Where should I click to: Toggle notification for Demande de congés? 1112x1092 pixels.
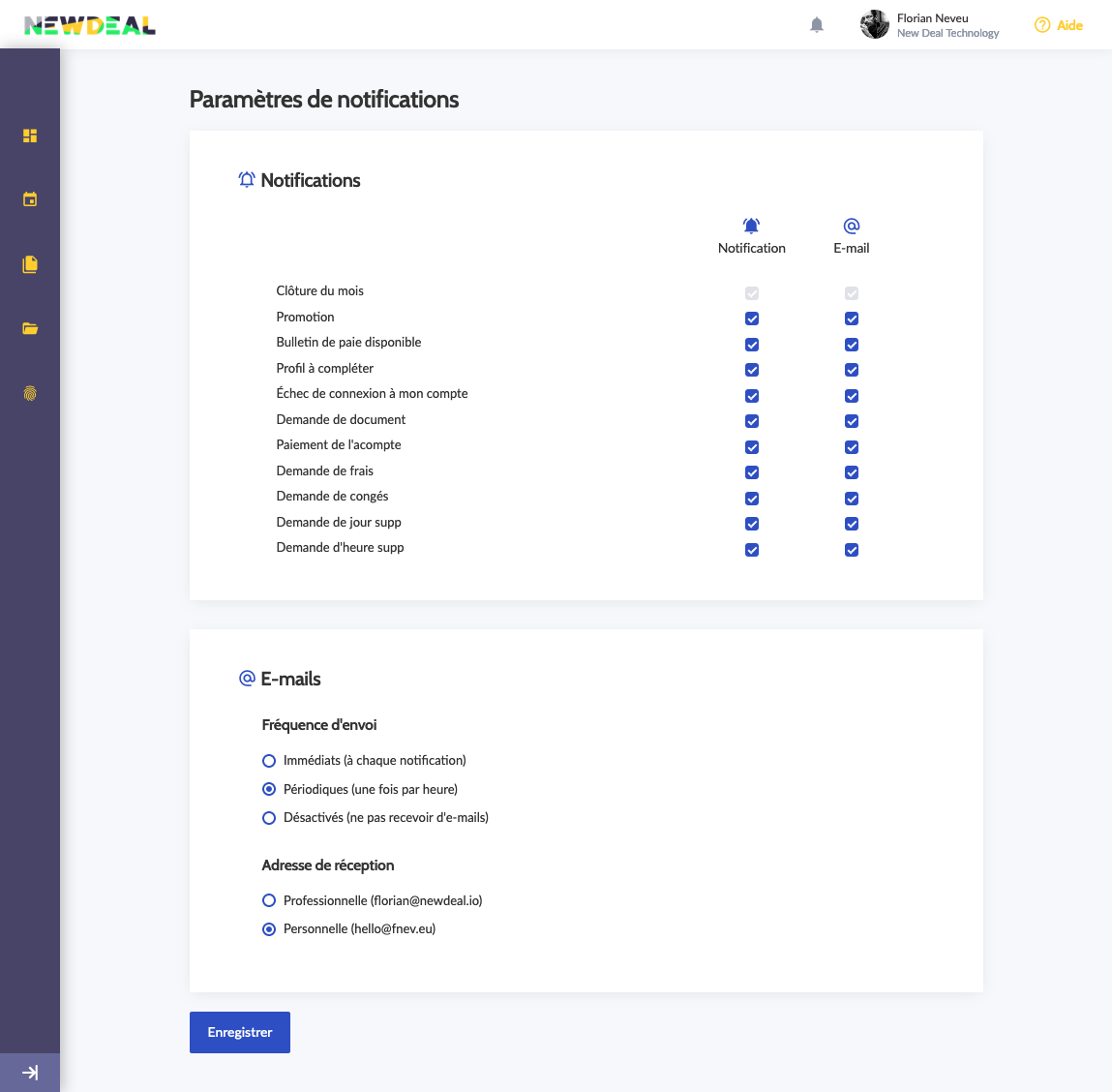point(752,499)
